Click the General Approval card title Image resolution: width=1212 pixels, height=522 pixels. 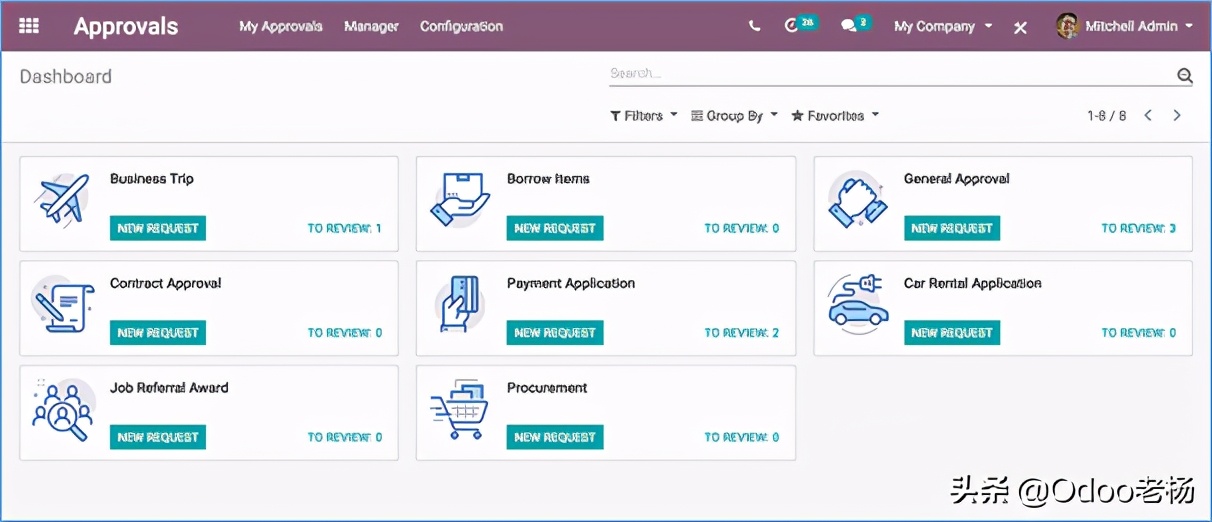pos(957,179)
